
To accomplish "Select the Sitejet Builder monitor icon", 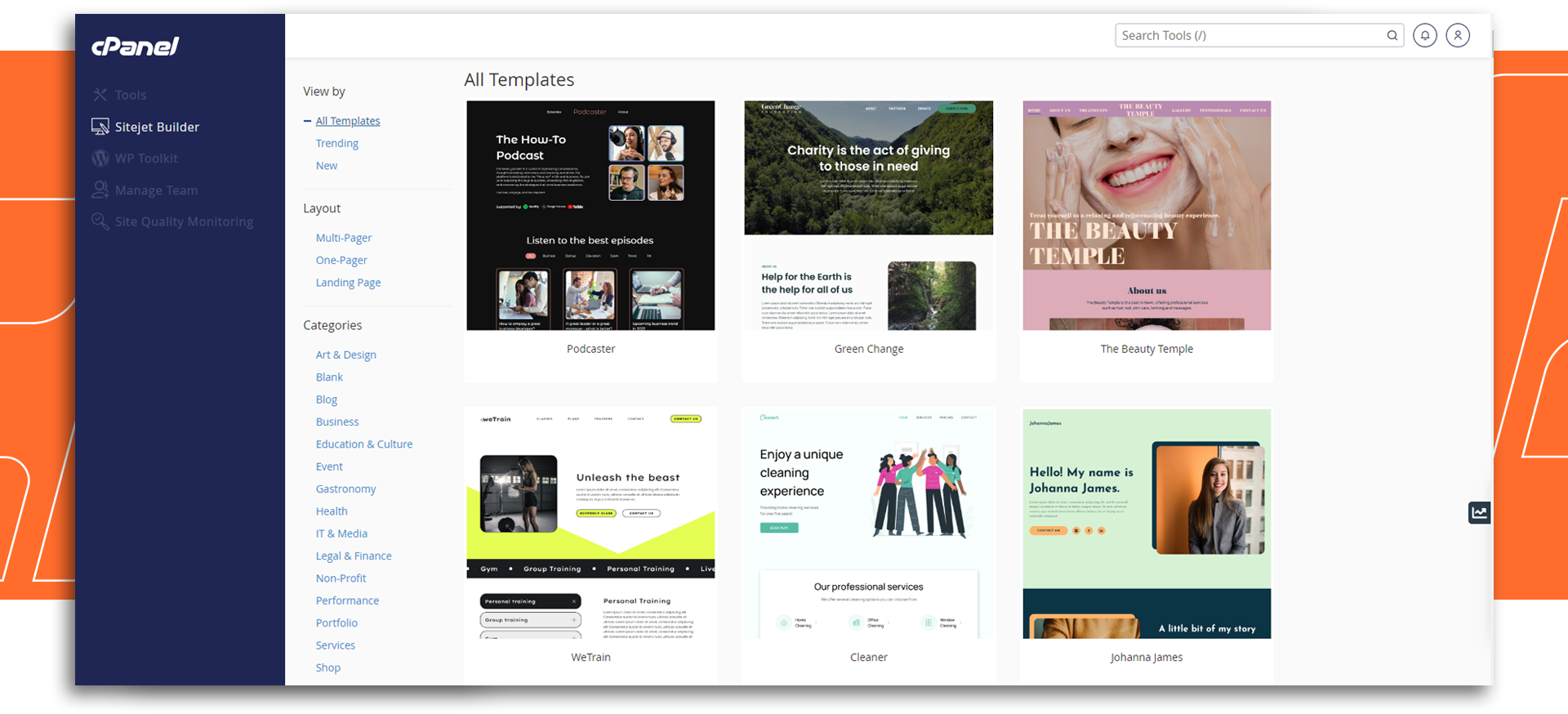I will 100,127.
